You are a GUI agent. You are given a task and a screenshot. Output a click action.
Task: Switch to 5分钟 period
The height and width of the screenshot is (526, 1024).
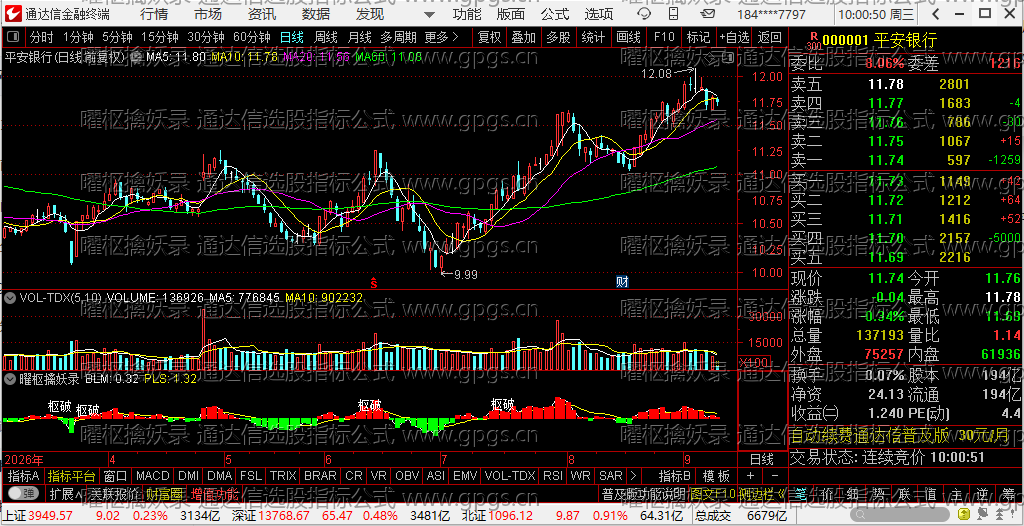coord(118,37)
